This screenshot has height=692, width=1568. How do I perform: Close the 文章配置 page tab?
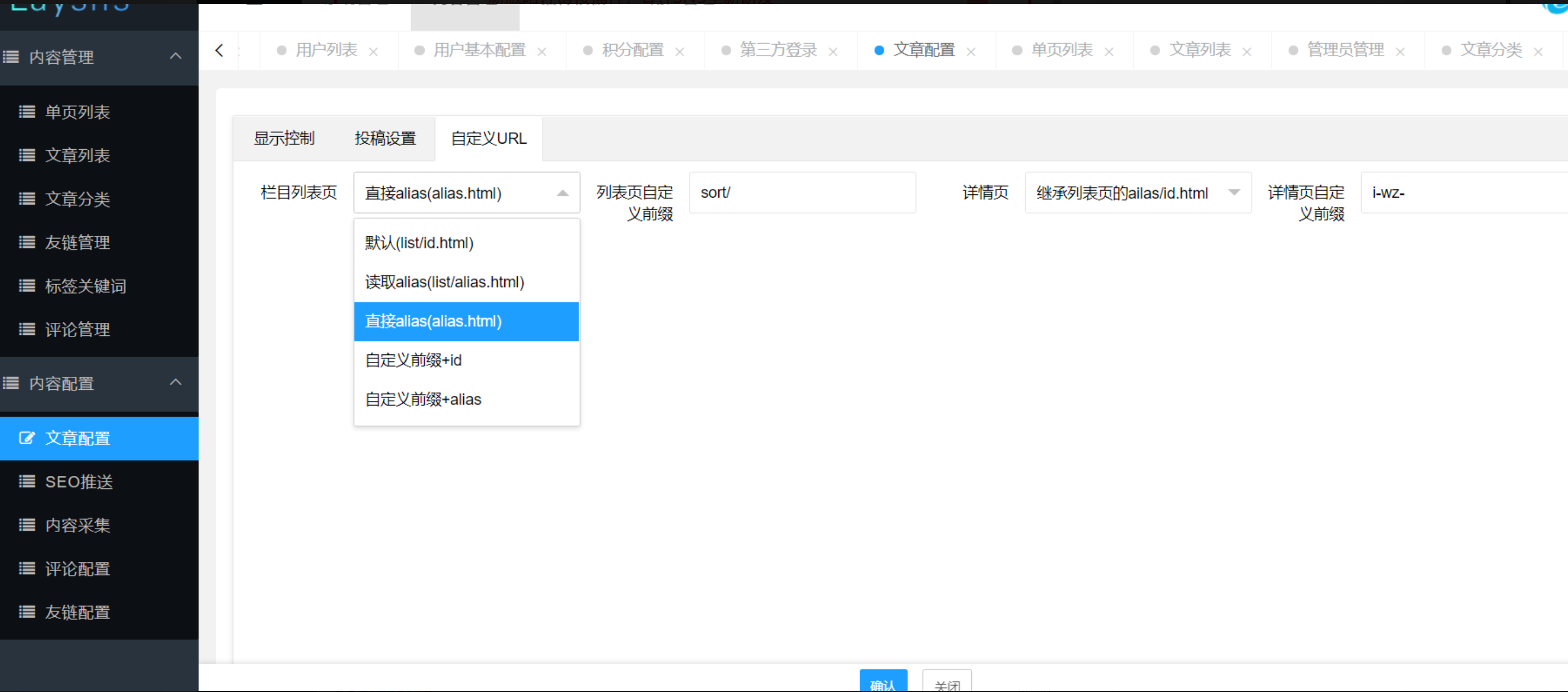tap(971, 52)
